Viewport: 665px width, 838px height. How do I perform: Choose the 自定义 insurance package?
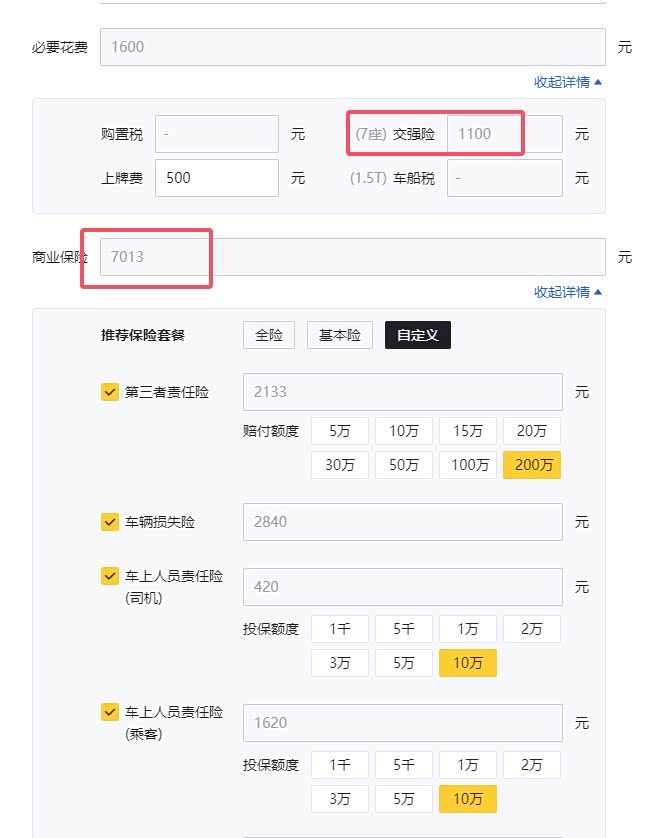click(418, 335)
